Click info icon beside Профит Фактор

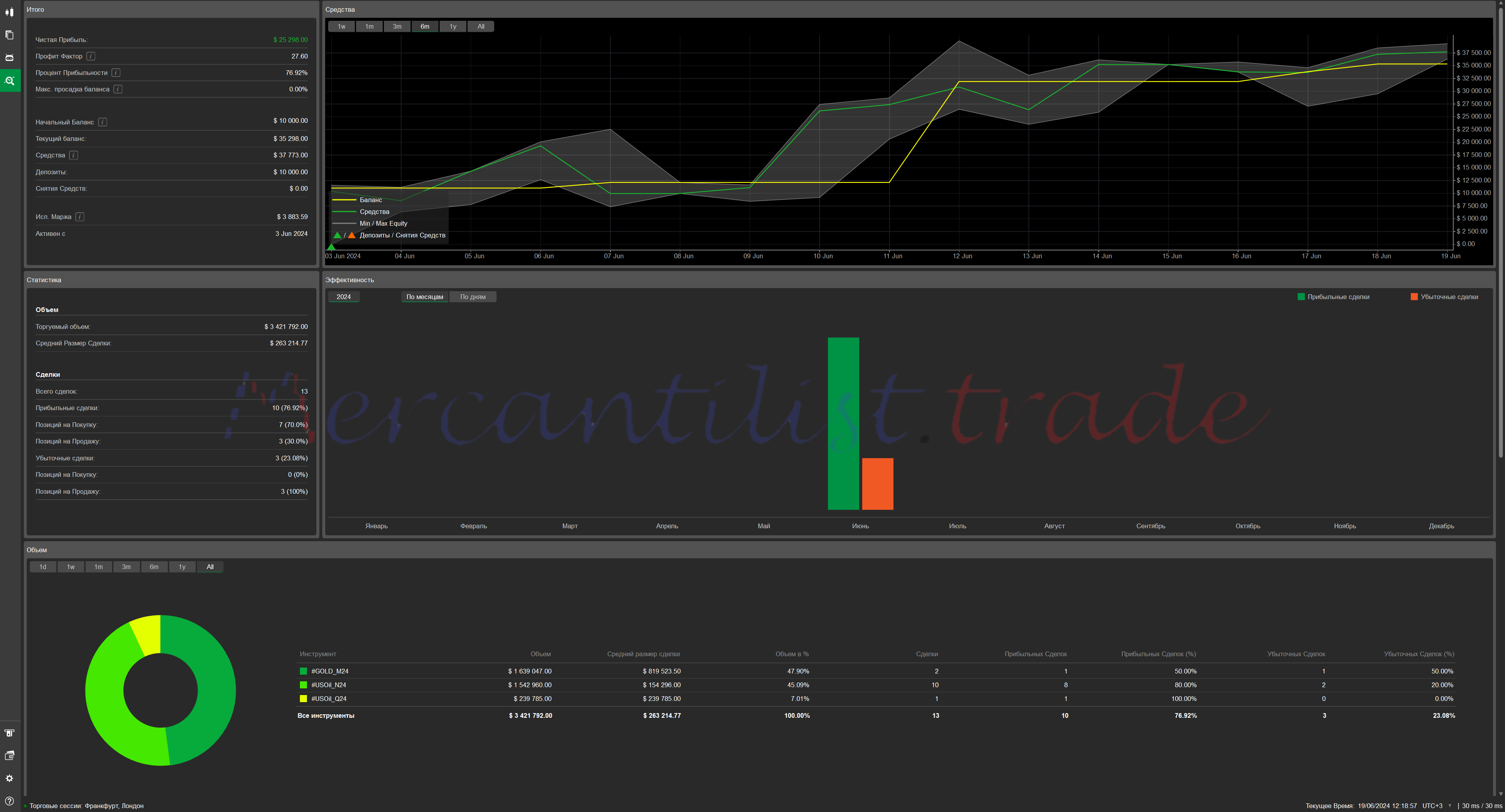91,56
